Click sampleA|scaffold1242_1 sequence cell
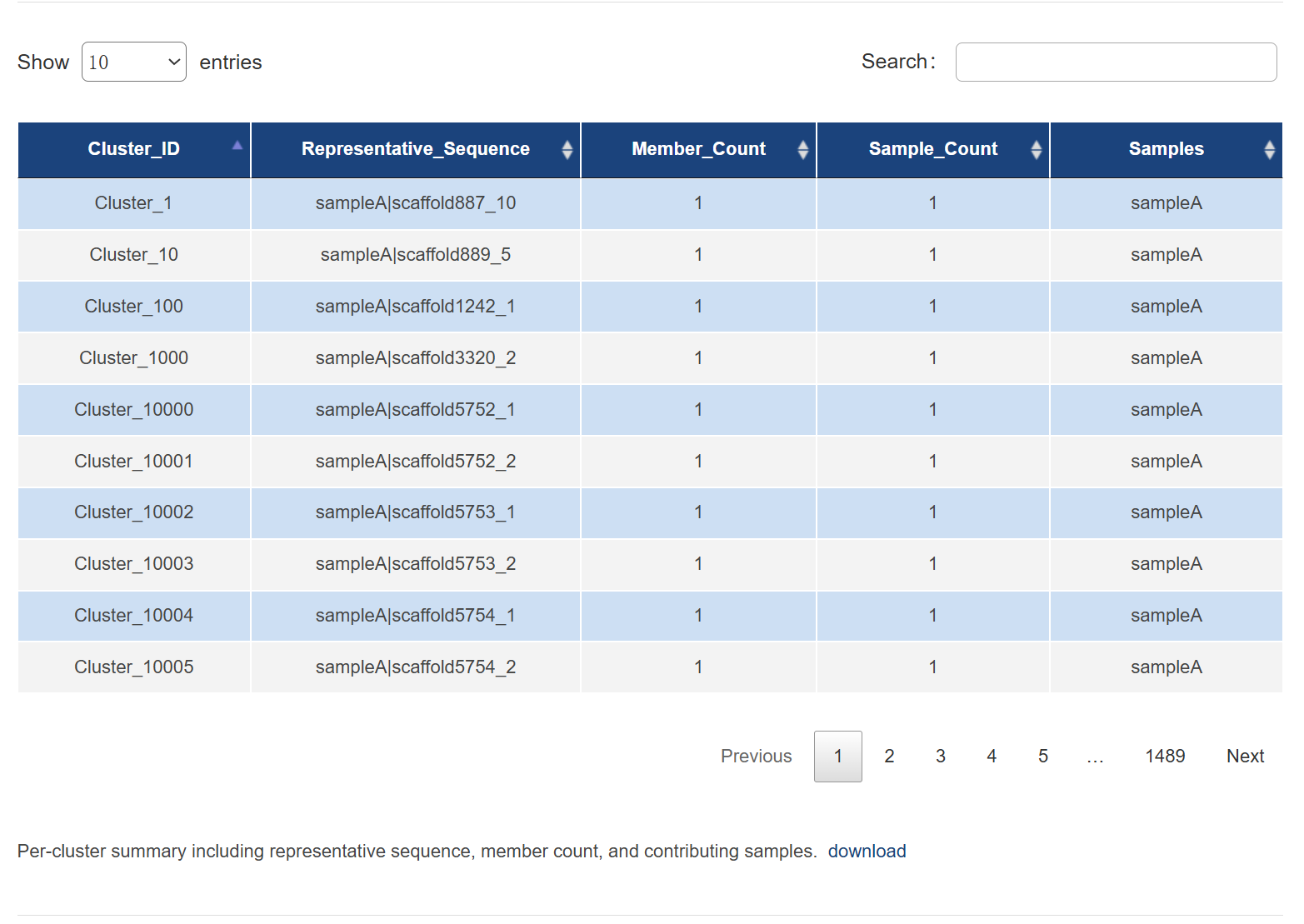Image resolution: width=1304 pixels, height=924 pixels. [416, 307]
